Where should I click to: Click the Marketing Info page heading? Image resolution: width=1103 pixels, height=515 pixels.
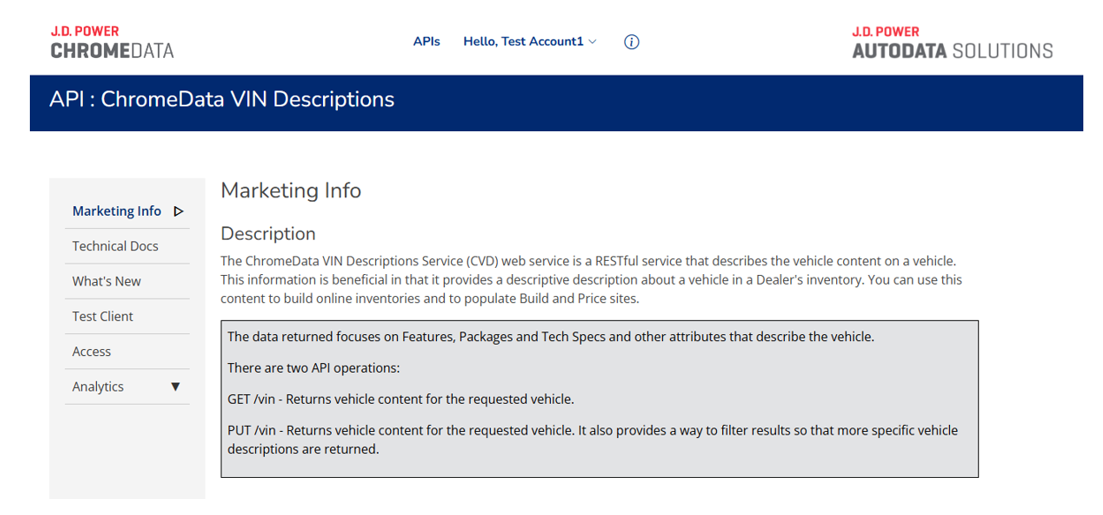point(290,191)
